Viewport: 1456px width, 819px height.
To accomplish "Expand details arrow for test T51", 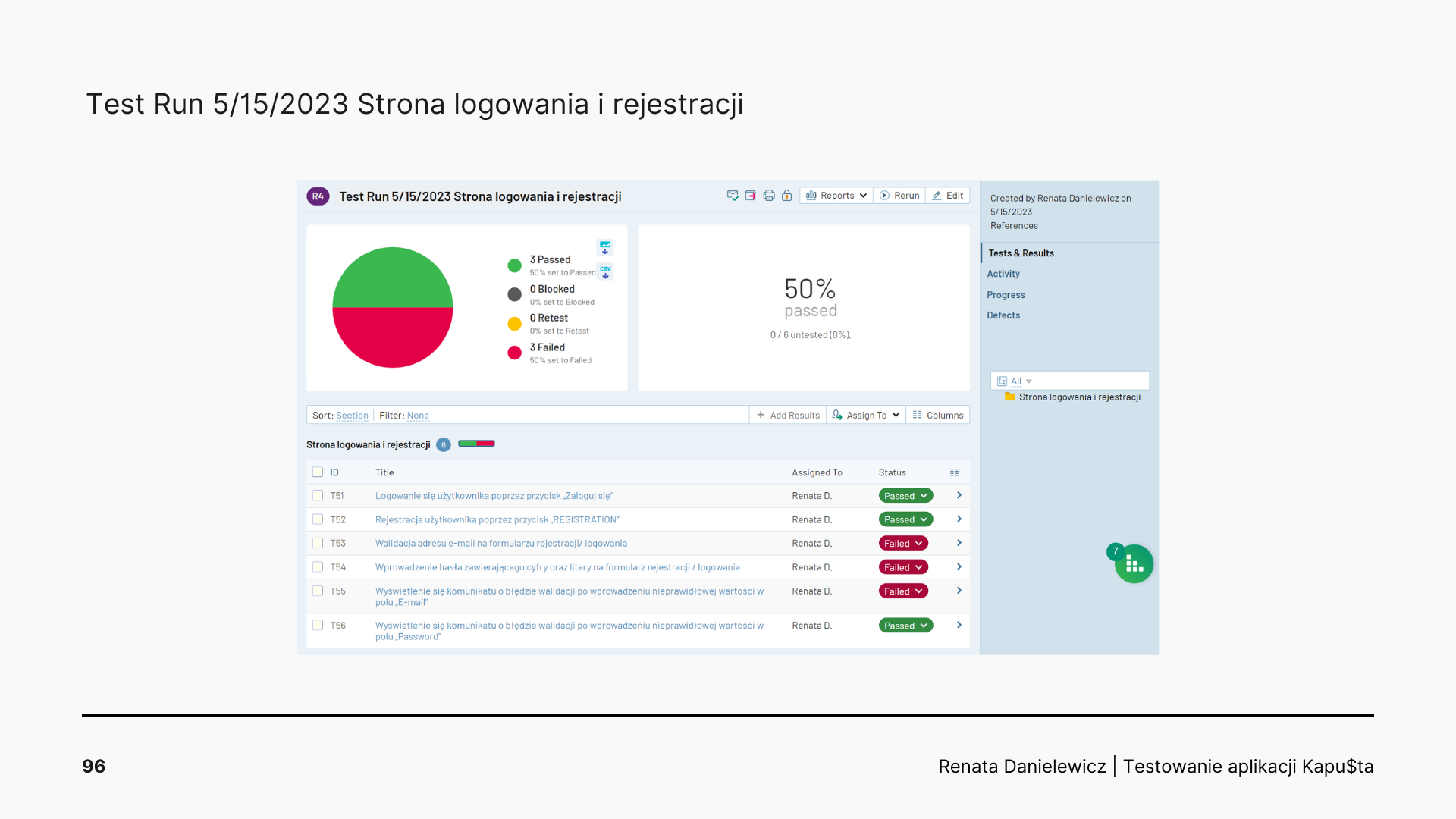I will 959,495.
